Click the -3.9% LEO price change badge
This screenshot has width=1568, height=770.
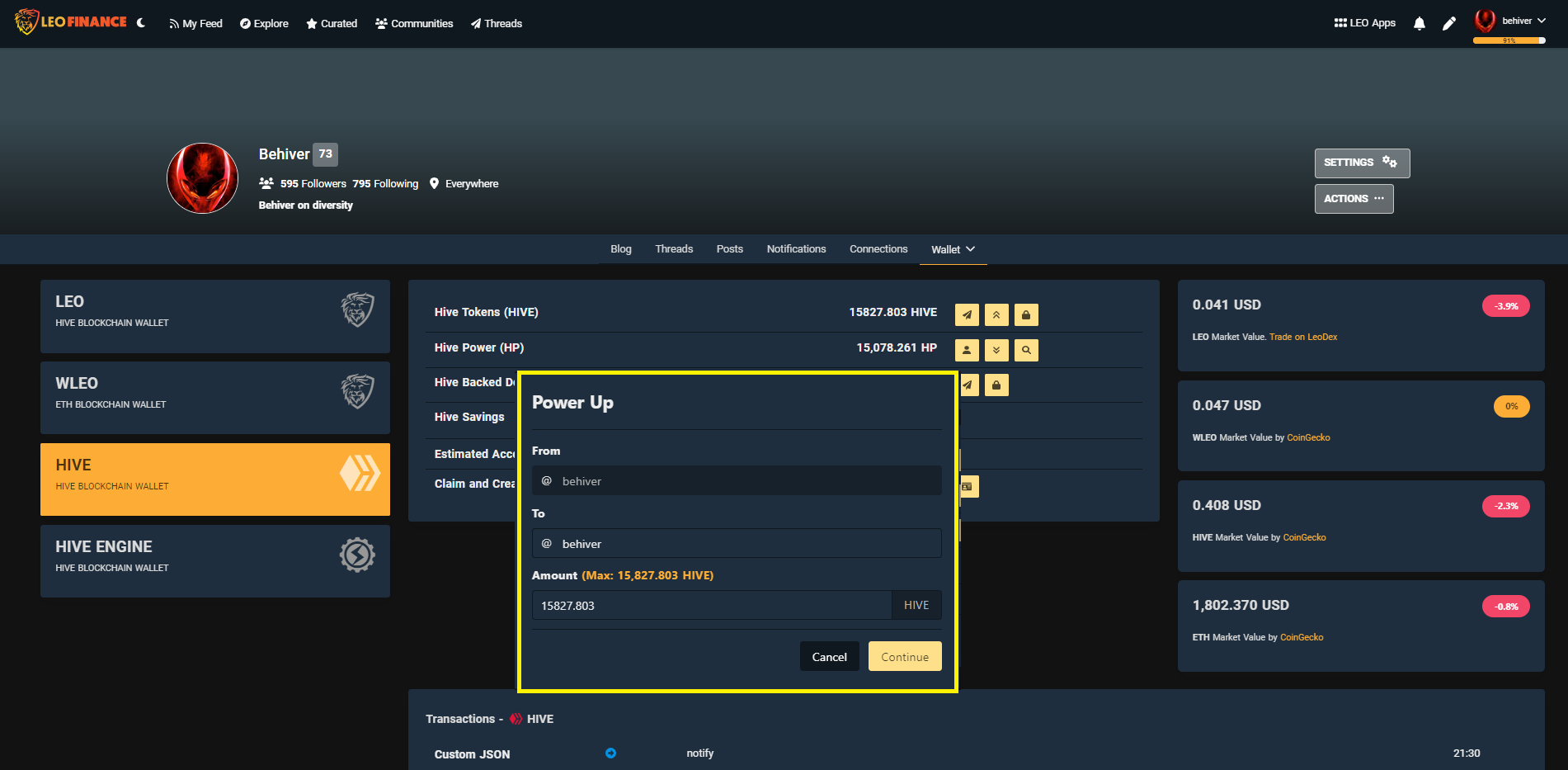point(1506,306)
